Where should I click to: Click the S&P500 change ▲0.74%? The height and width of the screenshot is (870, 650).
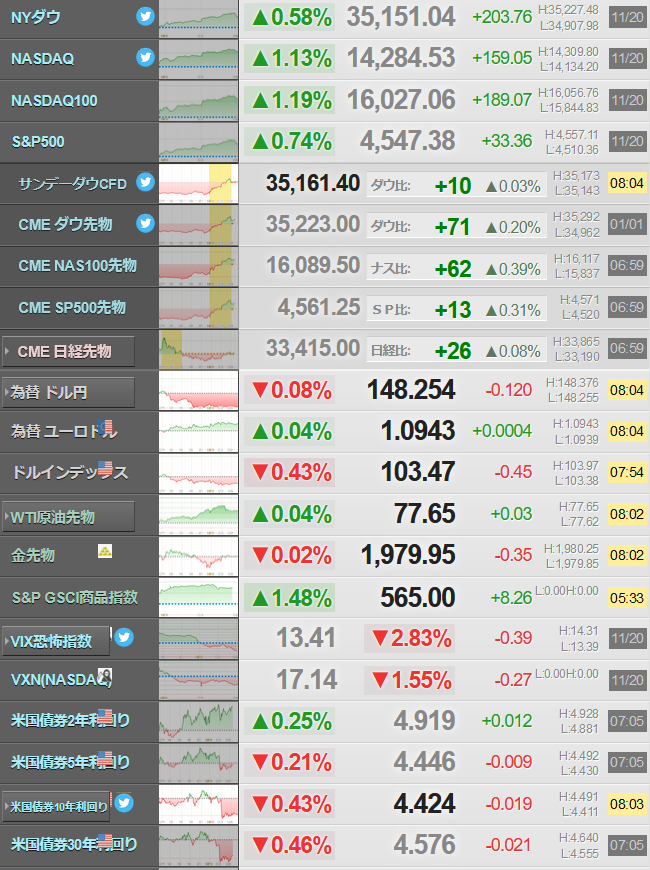point(290,141)
